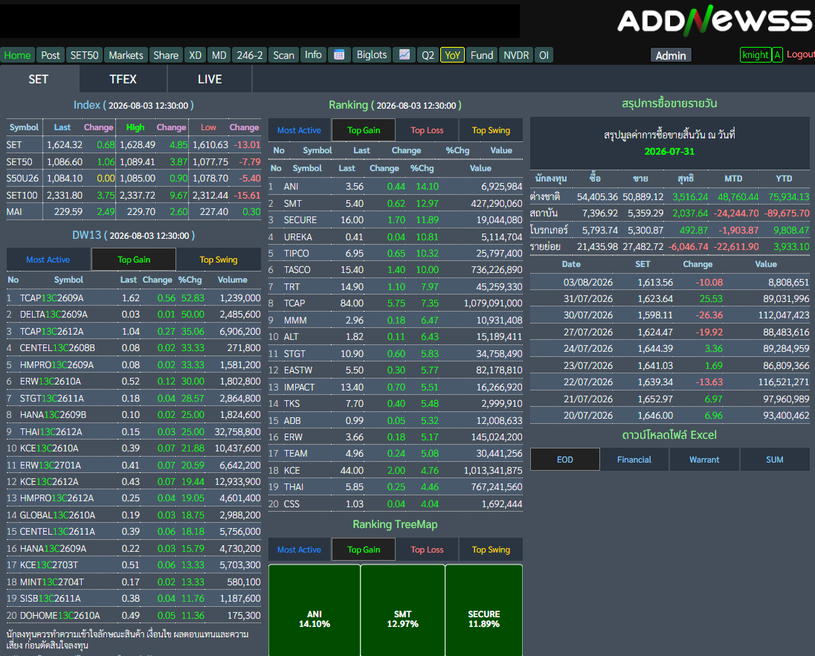Open the Post menu item

[50, 55]
